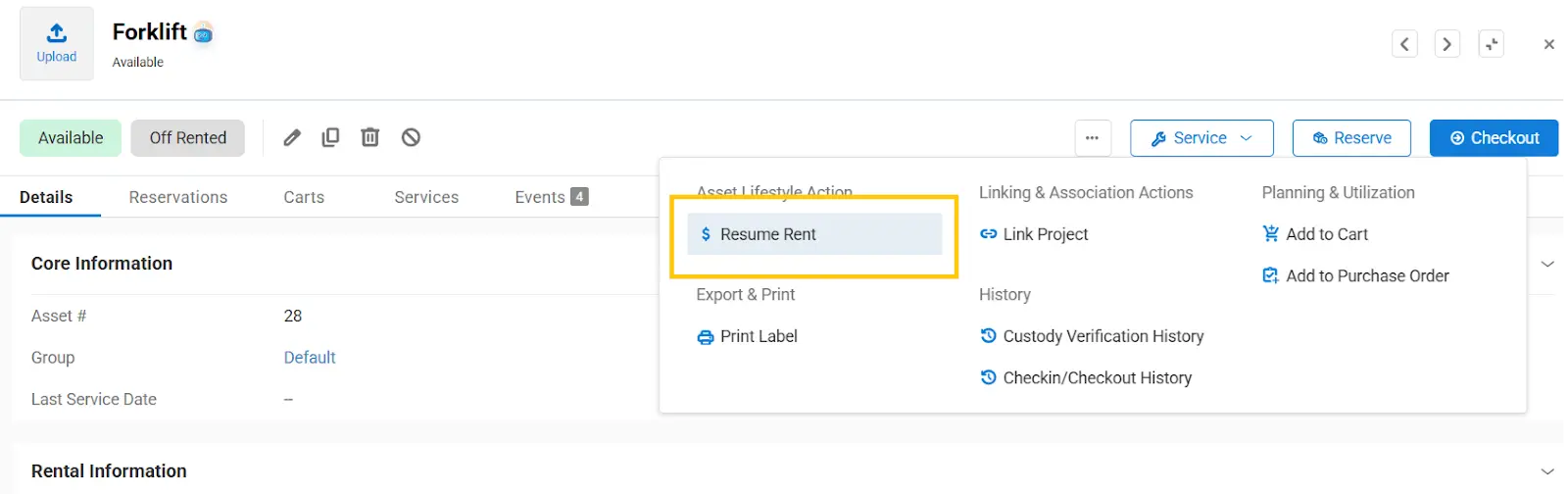Retire asset using the ban circle icon

pyautogui.click(x=411, y=137)
